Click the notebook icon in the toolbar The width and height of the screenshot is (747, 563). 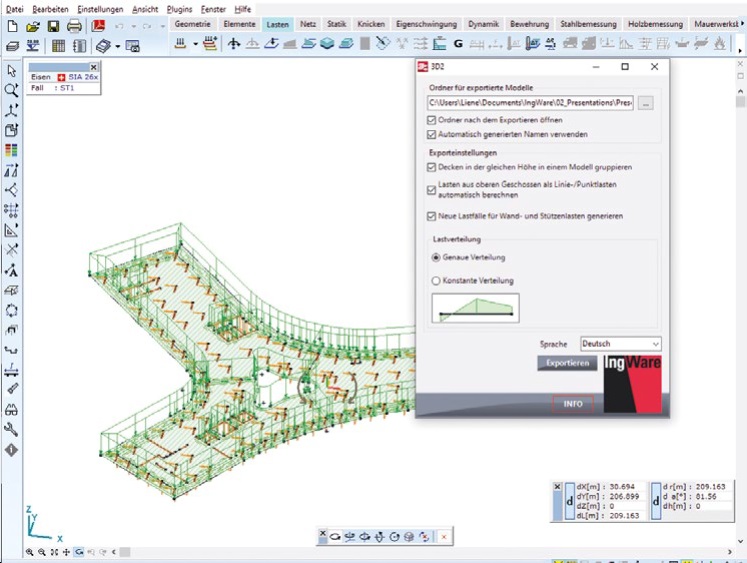80,46
